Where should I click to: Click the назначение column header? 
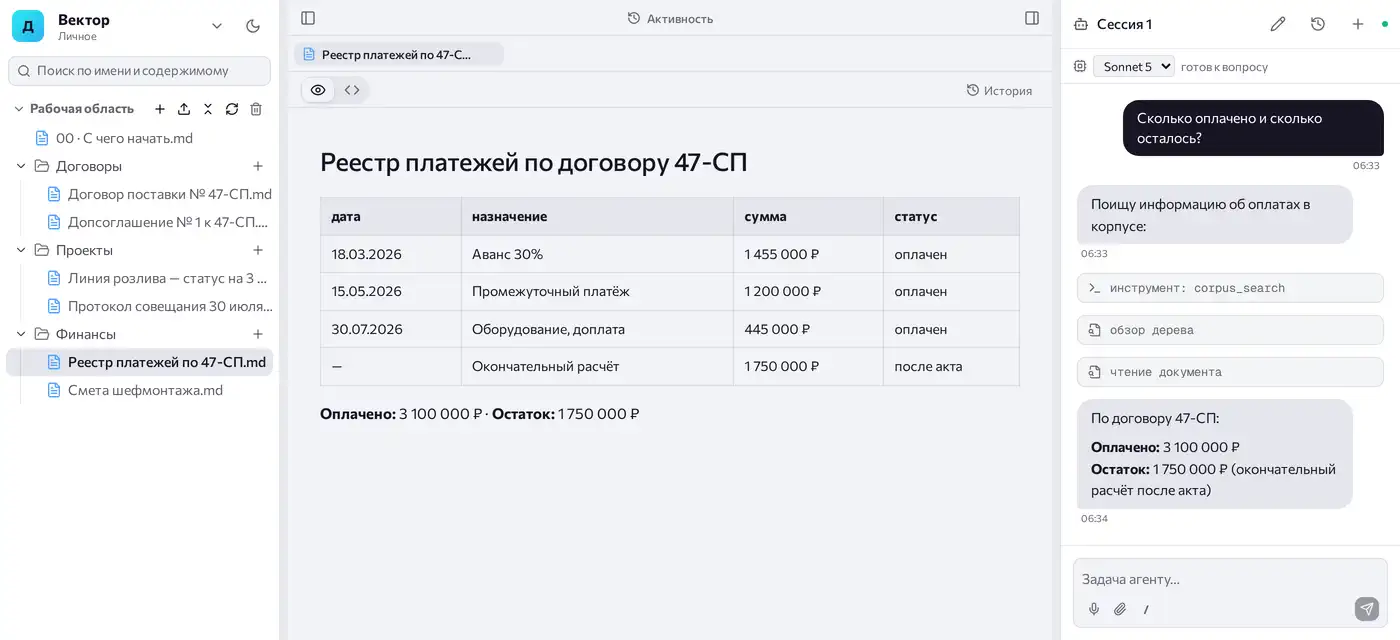coord(597,216)
